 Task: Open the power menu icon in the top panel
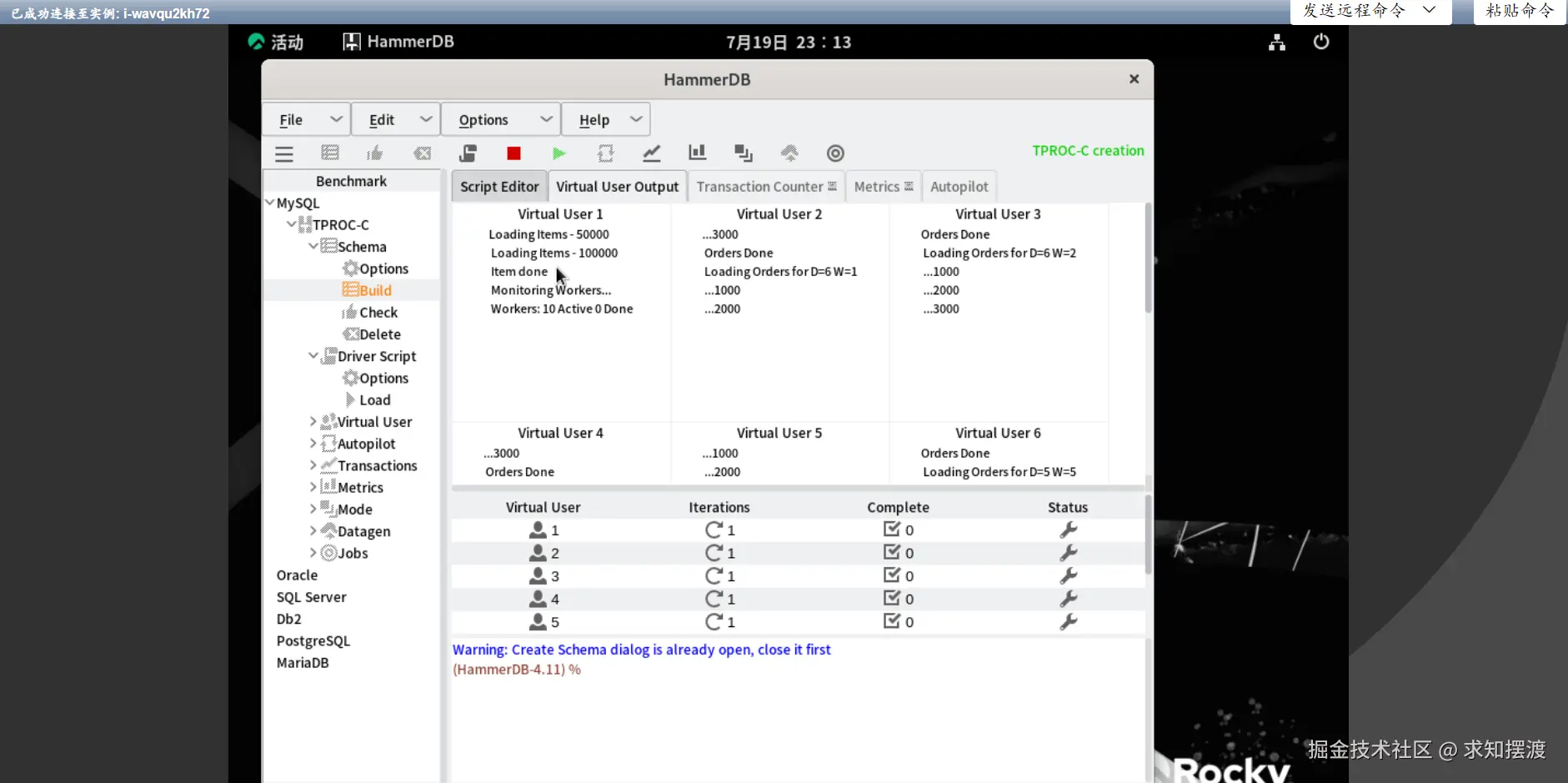coord(1321,42)
